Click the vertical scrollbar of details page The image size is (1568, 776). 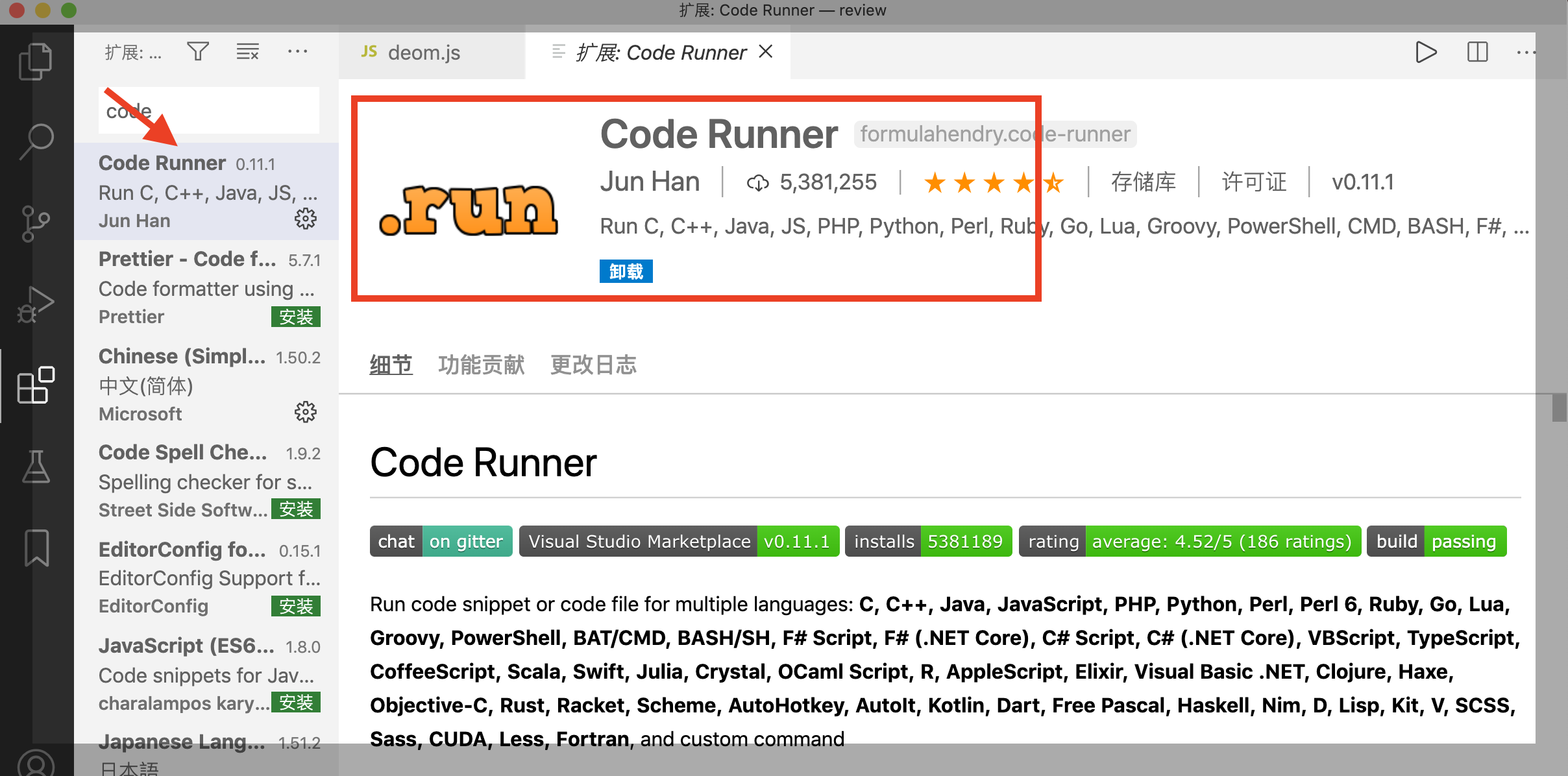pos(1560,407)
